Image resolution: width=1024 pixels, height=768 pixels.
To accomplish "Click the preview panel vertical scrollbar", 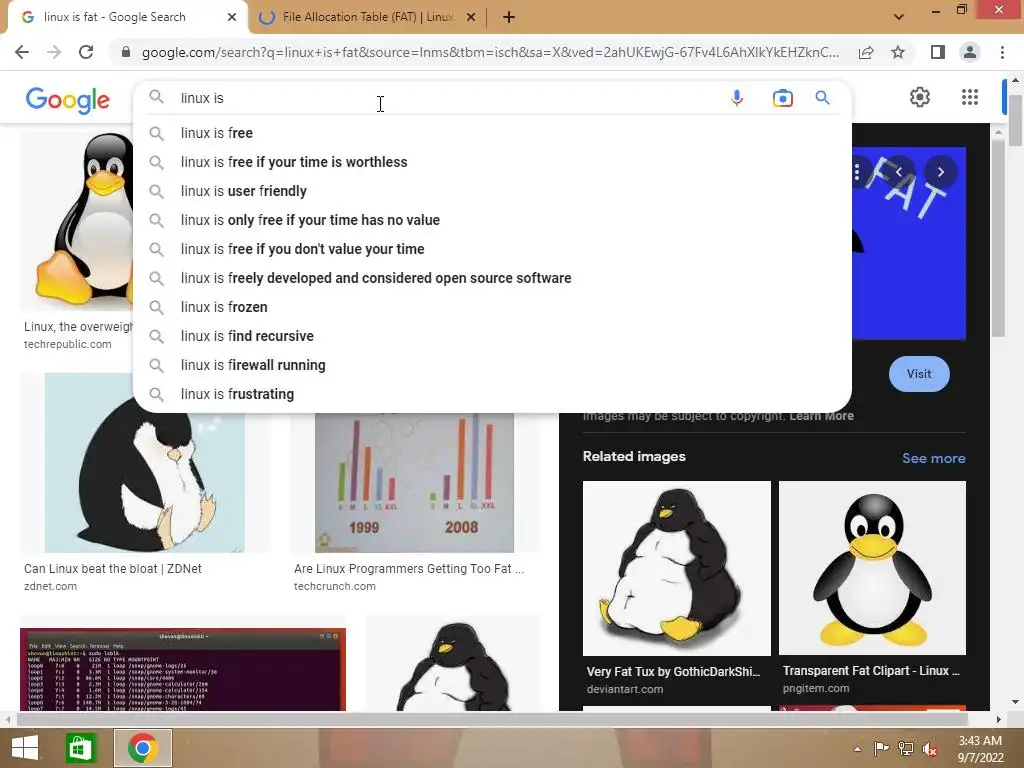I will click(997, 238).
